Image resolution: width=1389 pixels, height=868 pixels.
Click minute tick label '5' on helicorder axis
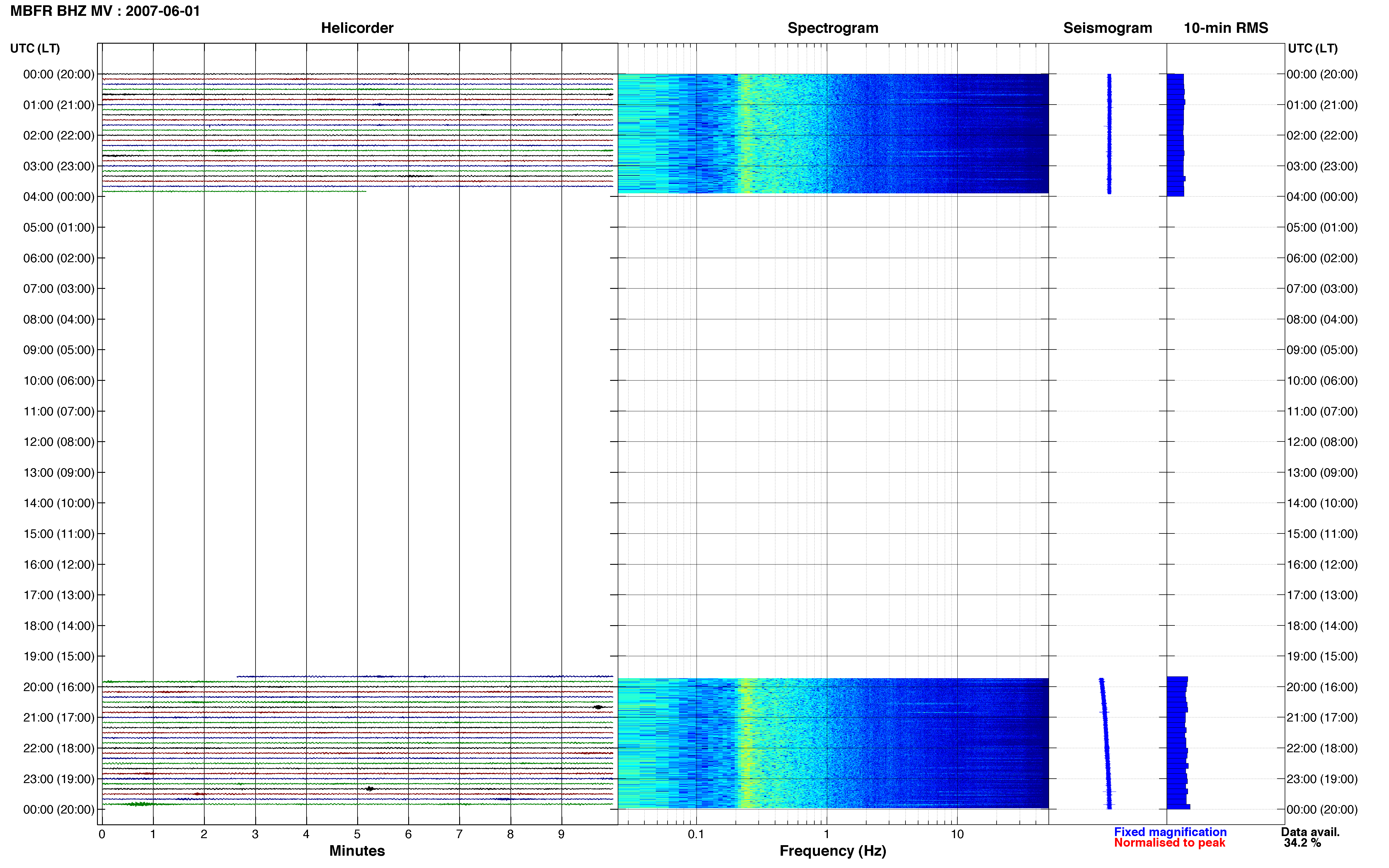(357, 834)
